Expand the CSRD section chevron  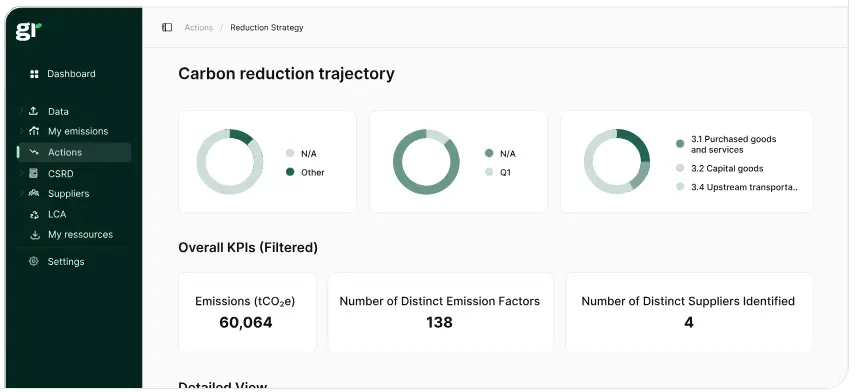tap(22, 173)
